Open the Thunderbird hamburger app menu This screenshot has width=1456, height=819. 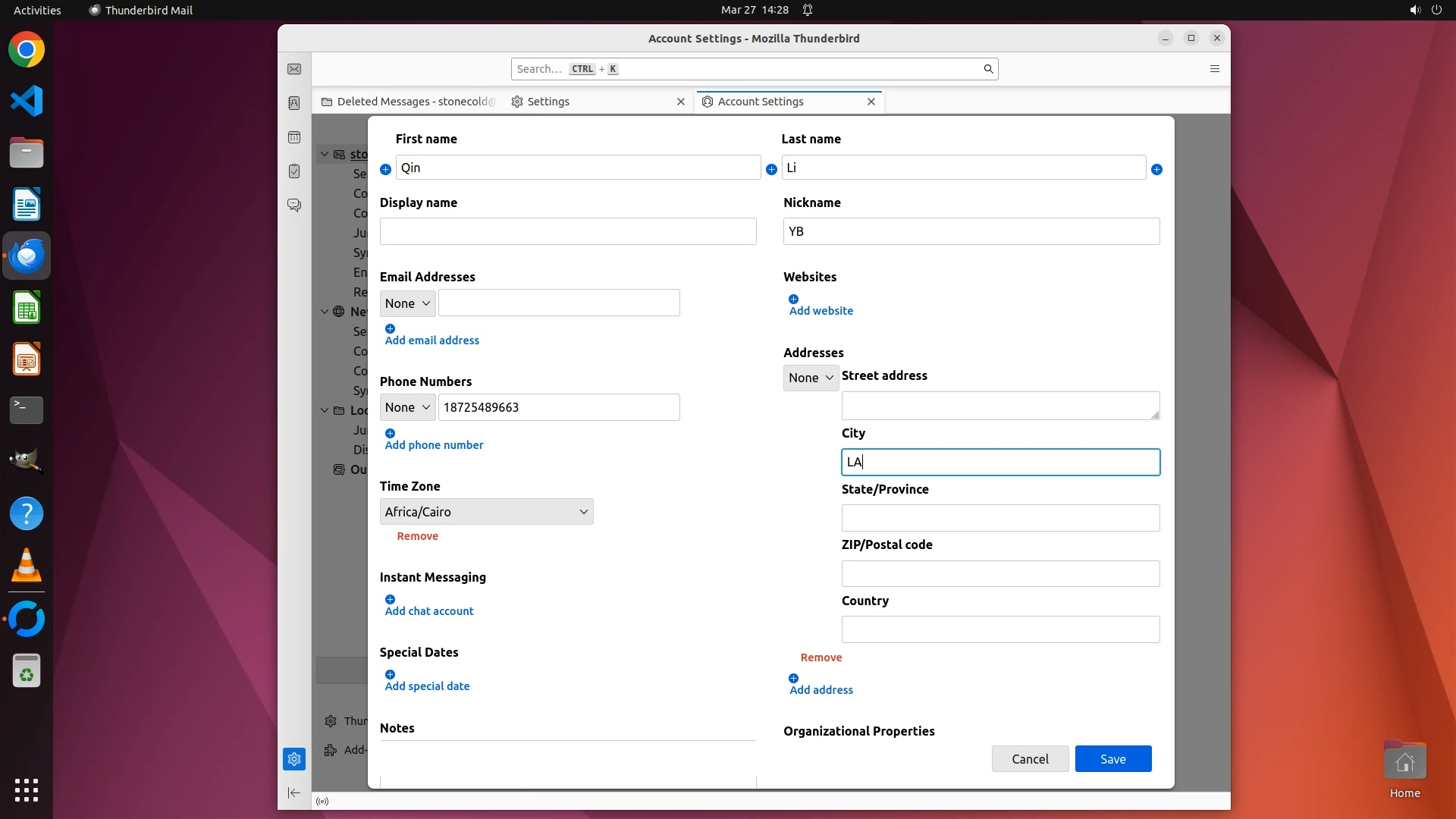click(1214, 69)
